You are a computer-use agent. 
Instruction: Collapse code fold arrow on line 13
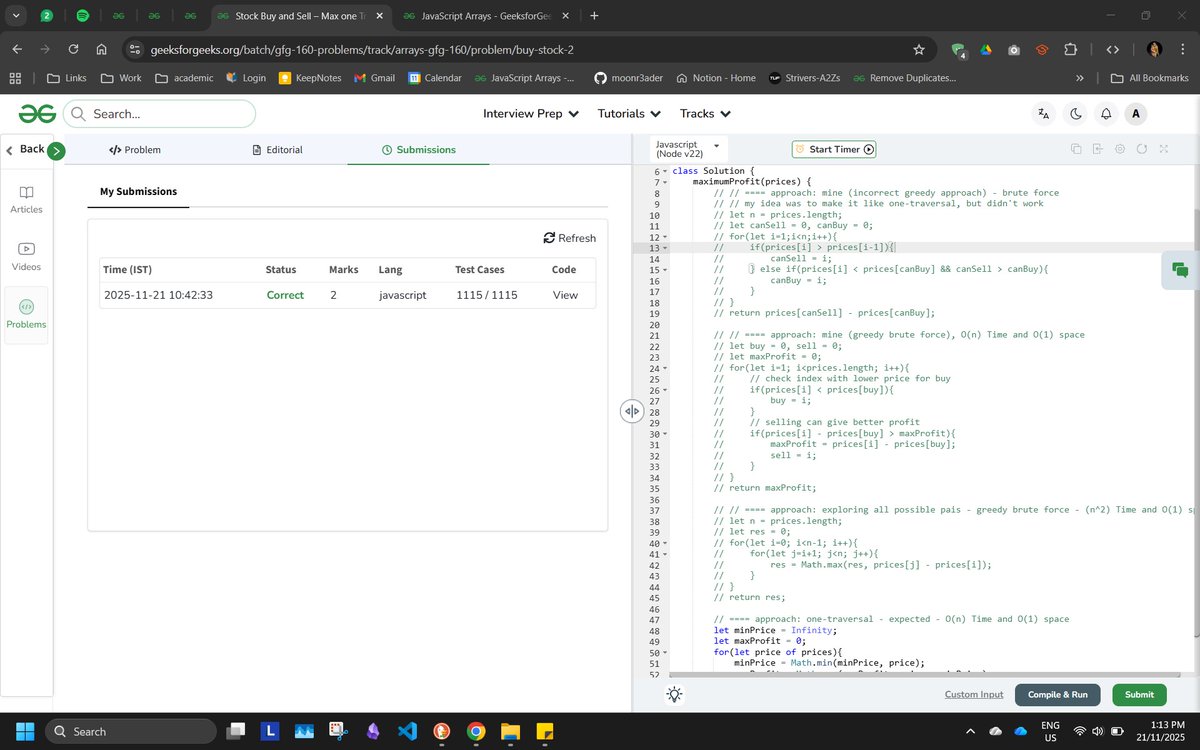point(664,248)
